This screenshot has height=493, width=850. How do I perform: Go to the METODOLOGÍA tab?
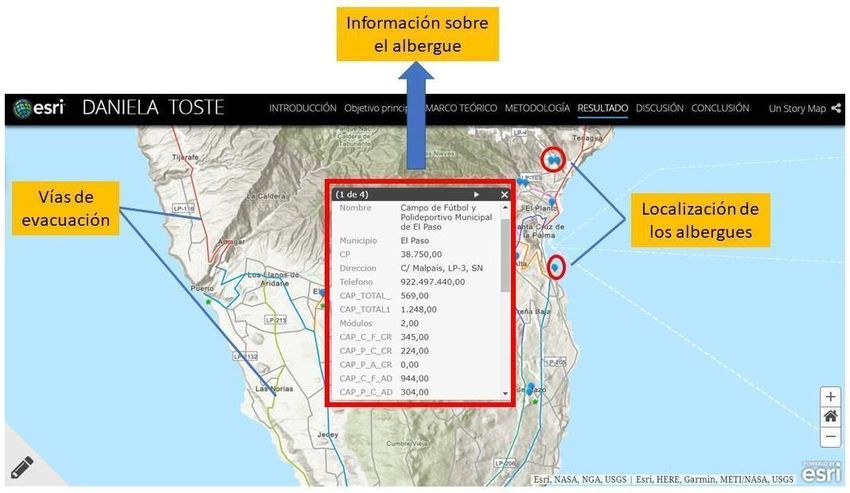coord(537,108)
